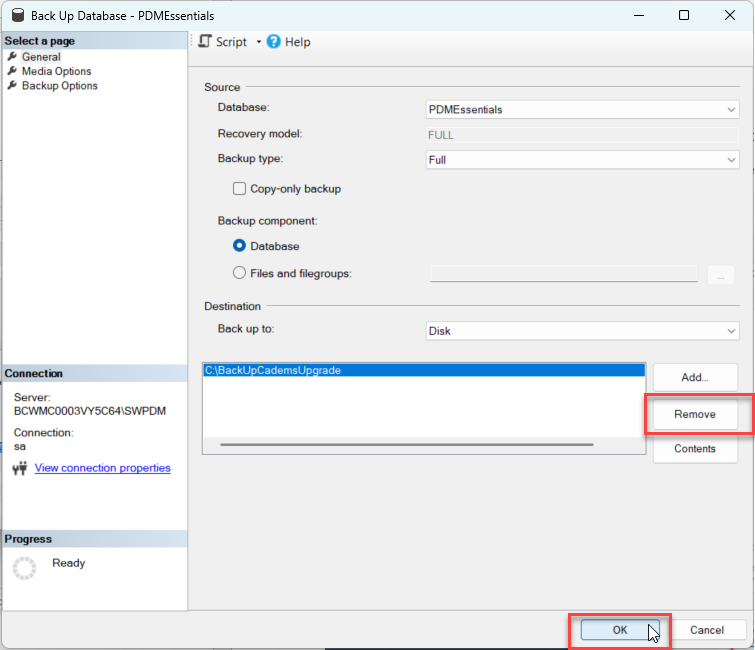Enable the Copy-only backup checkbox
This screenshot has height=650, width=755.
click(x=239, y=188)
